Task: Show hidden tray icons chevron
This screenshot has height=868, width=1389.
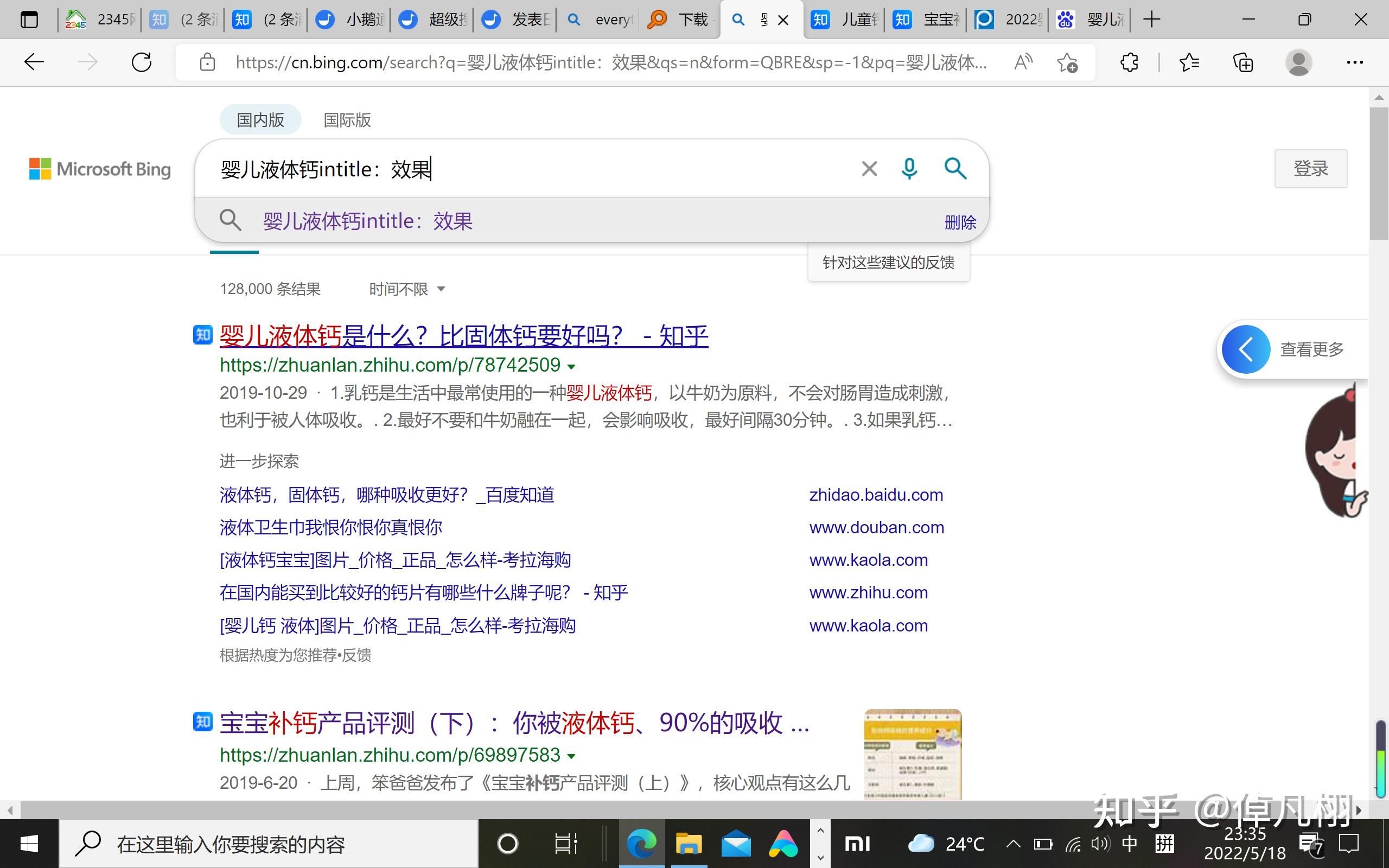Action: click(x=1013, y=844)
